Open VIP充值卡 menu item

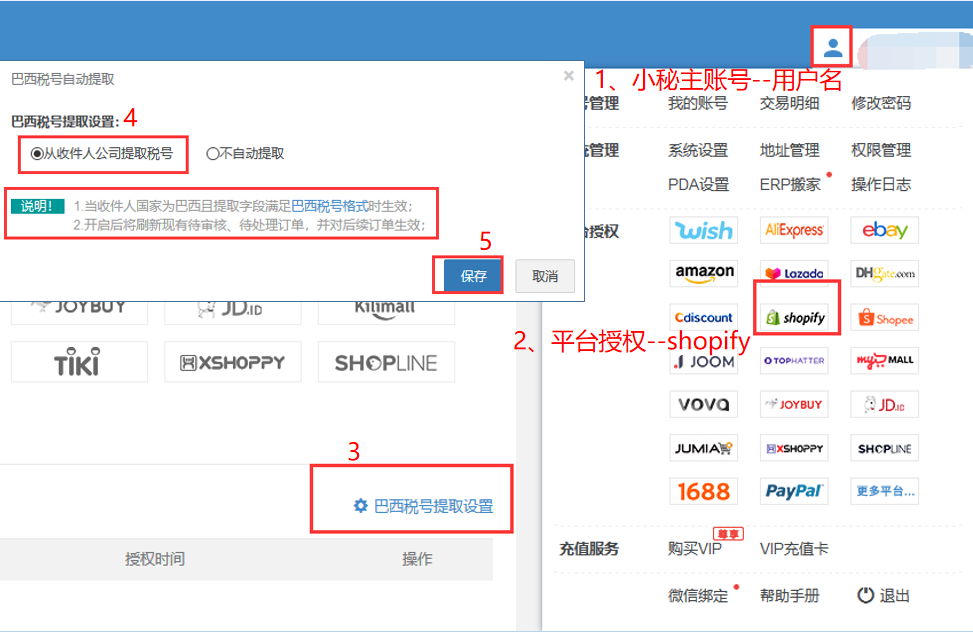(x=794, y=549)
